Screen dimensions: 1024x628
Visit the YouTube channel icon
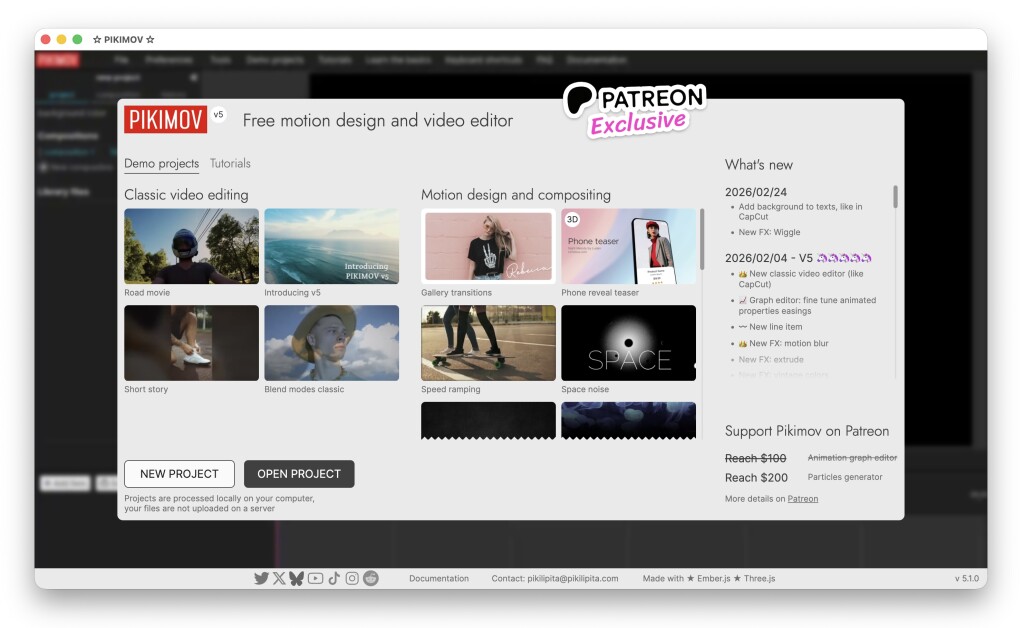pyautogui.click(x=315, y=578)
